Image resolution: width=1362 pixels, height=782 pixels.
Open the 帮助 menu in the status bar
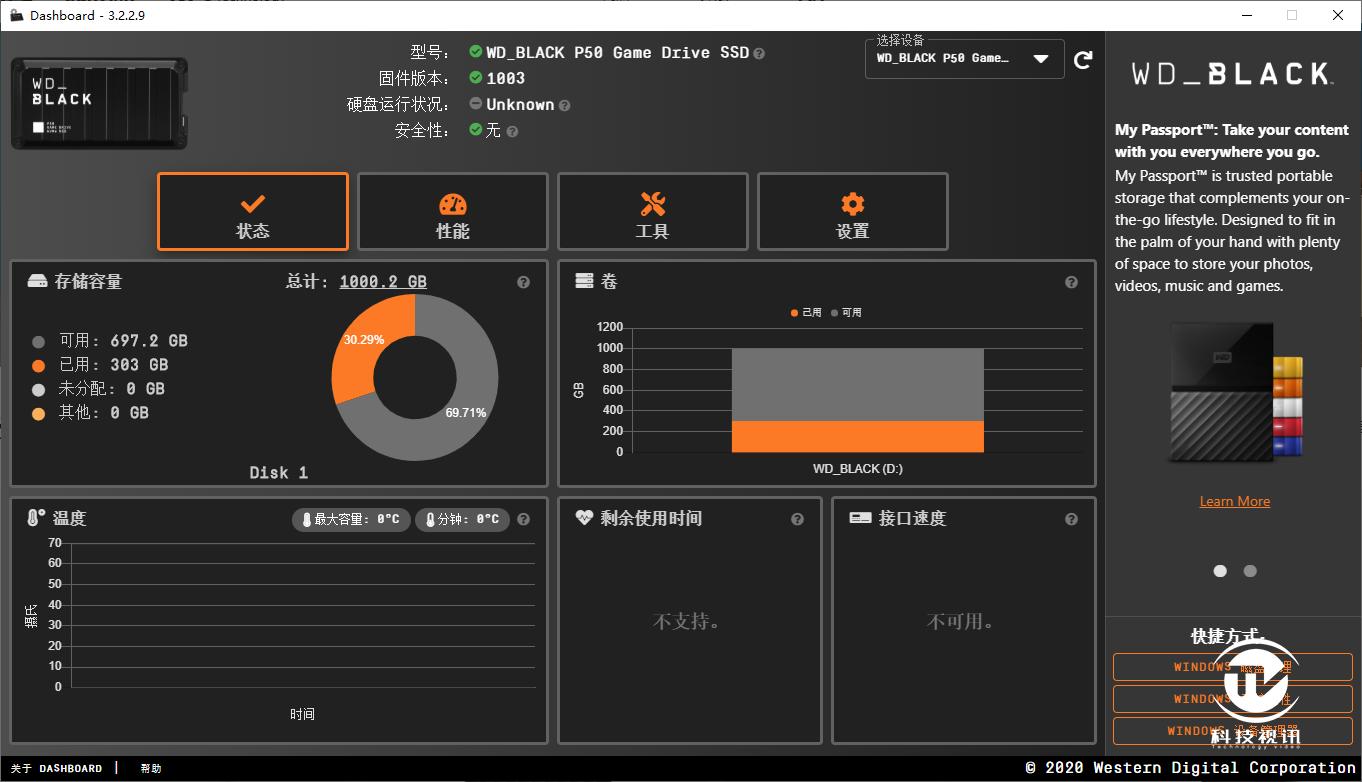tap(150, 768)
